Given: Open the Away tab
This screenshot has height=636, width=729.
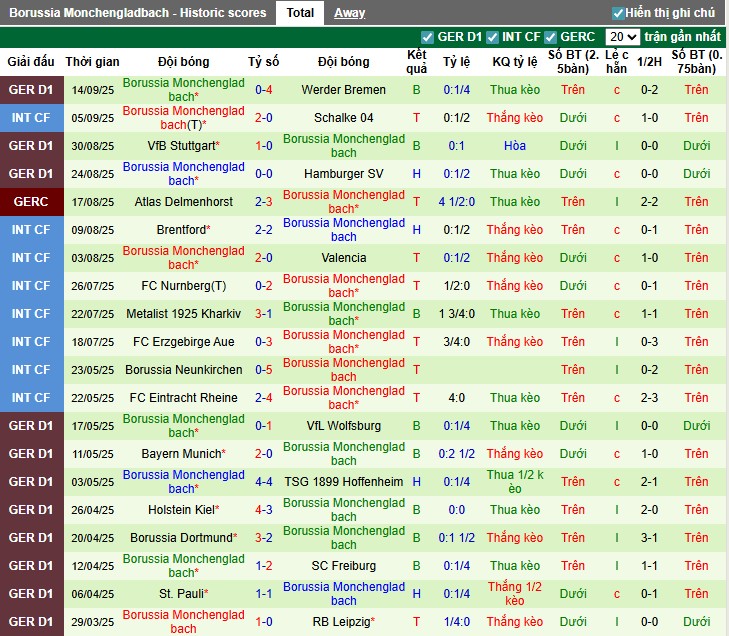Looking at the screenshot, I should [x=349, y=13].
